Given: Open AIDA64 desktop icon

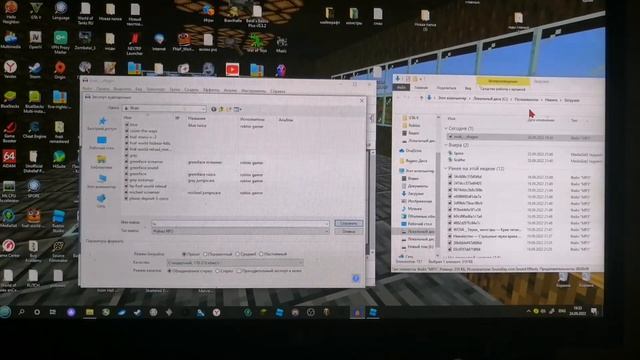Looking at the screenshot, I should pyautogui.click(x=9, y=159).
